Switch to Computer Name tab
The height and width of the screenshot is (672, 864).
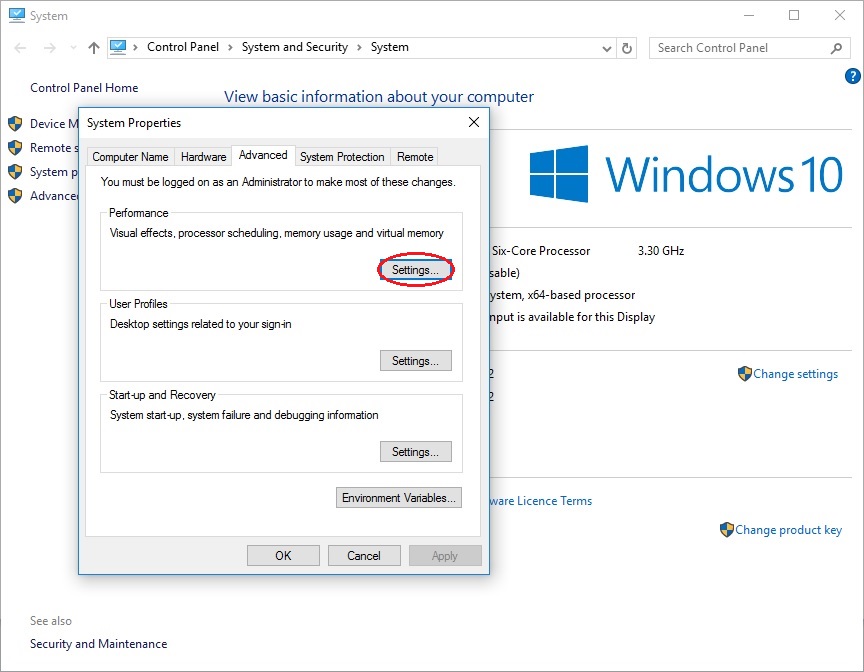tap(131, 157)
